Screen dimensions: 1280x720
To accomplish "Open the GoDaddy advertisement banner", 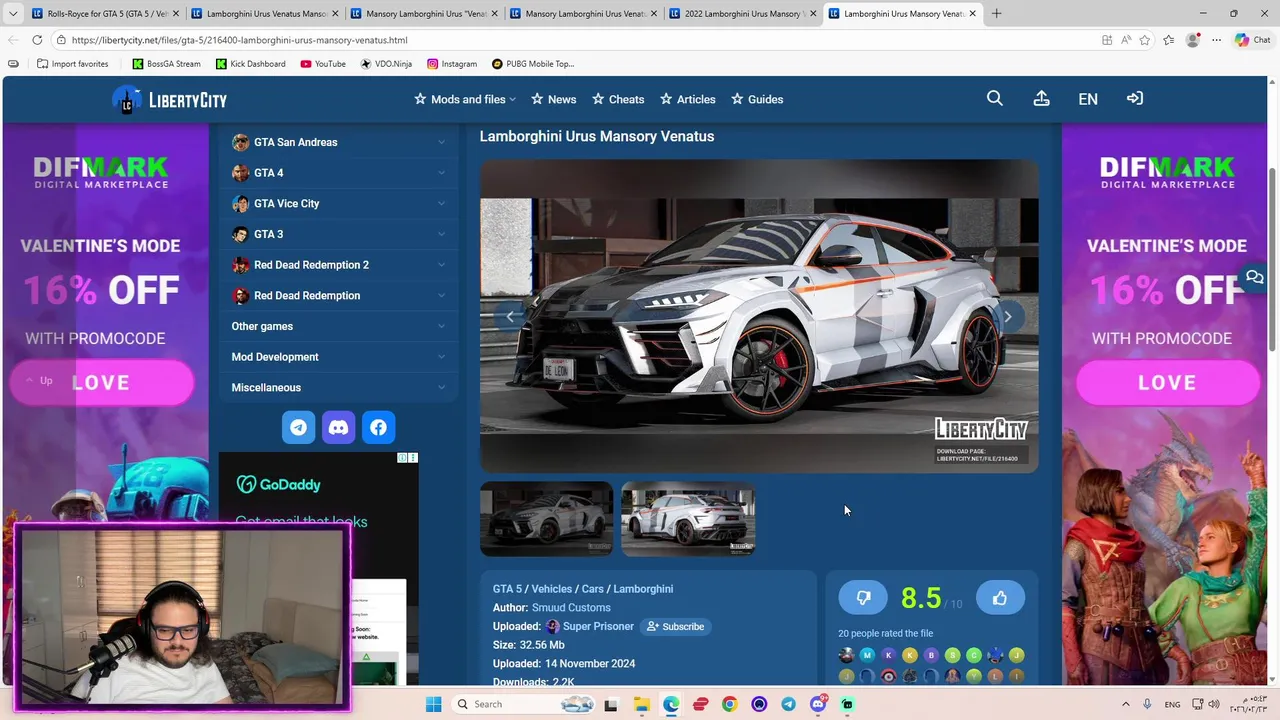I will (x=318, y=568).
